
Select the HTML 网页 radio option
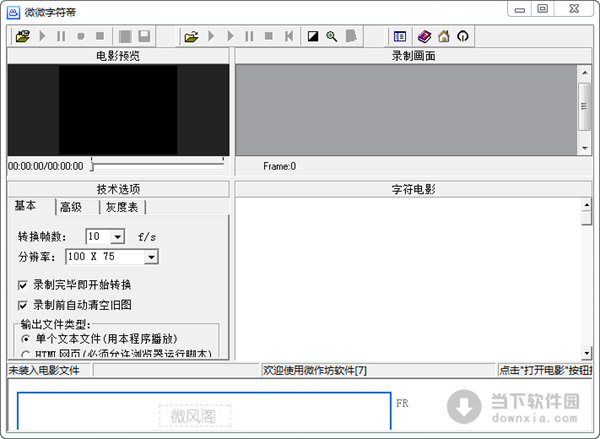(26, 354)
